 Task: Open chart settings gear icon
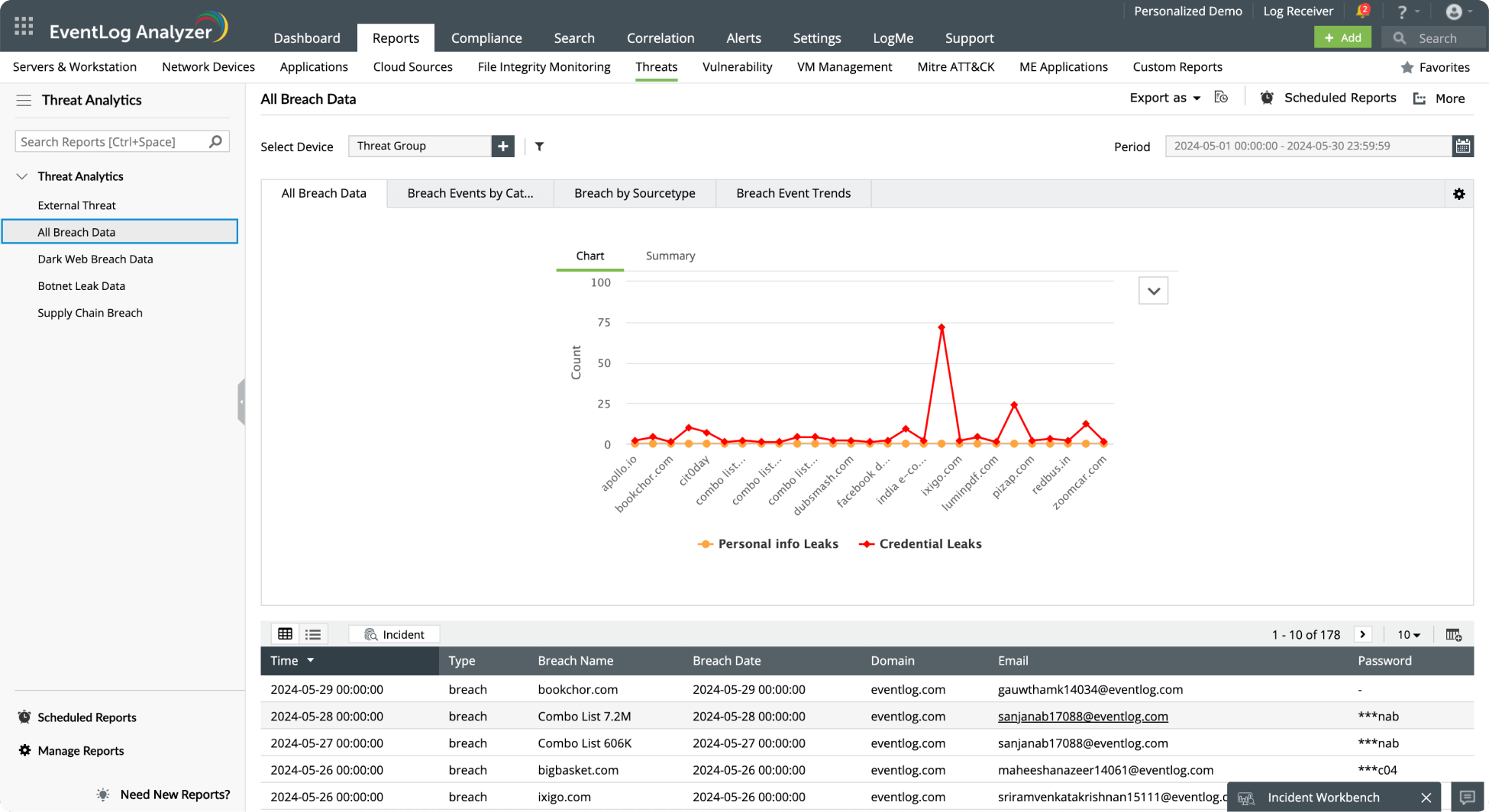pos(1458,194)
